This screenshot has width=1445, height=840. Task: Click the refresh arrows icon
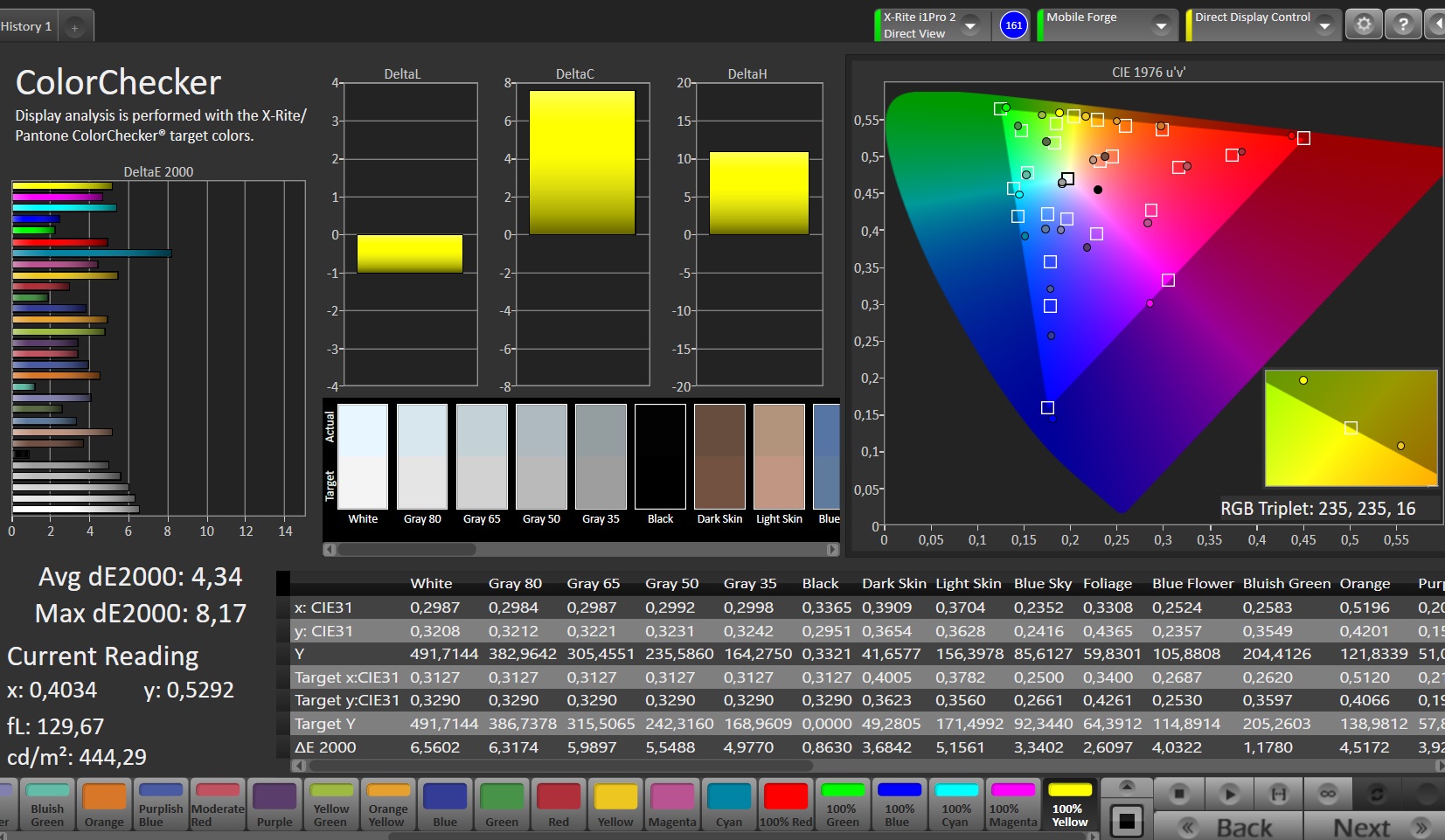pyautogui.click(x=1377, y=794)
